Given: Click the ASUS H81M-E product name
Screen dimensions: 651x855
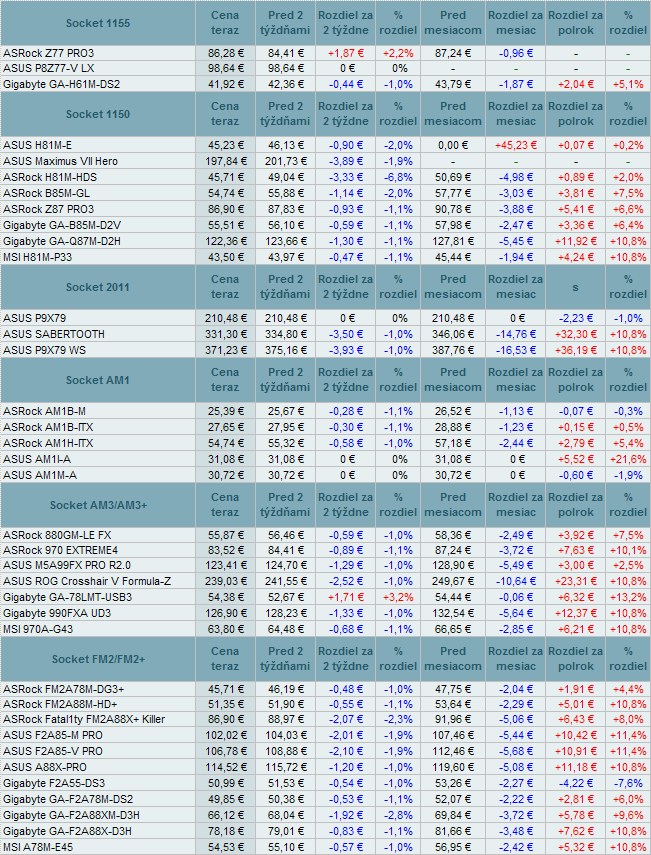Looking at the screenshot, I should 38,146.
